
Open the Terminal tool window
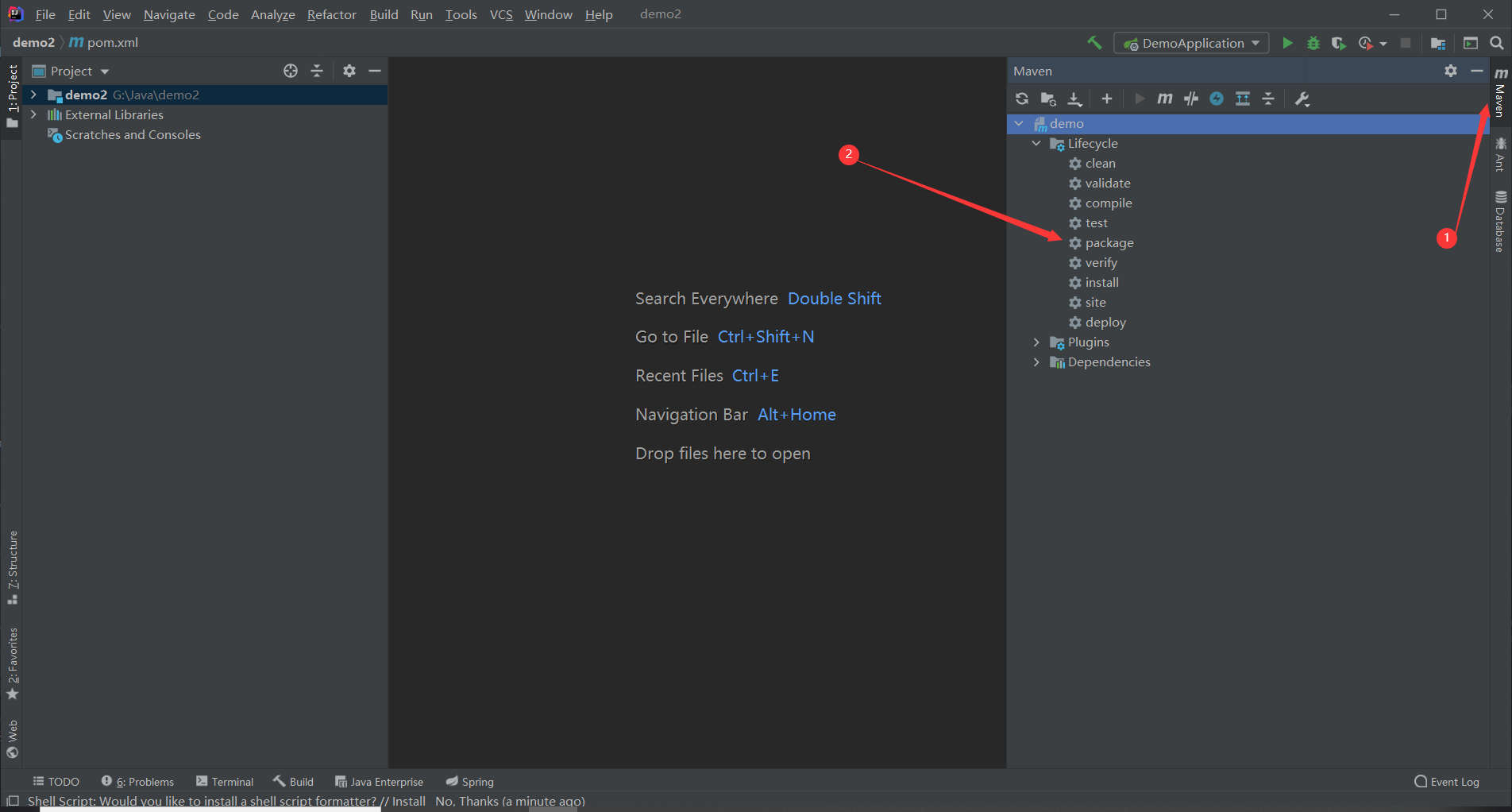pyautogui.click(x=225, y=782)
